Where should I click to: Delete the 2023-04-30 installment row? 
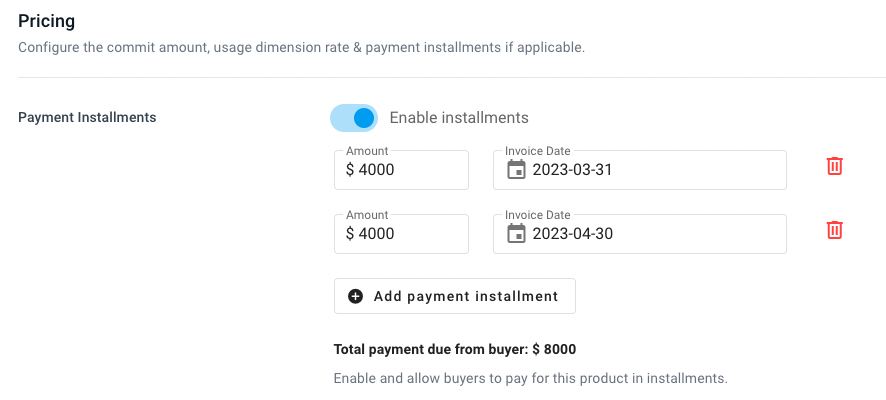835,230
